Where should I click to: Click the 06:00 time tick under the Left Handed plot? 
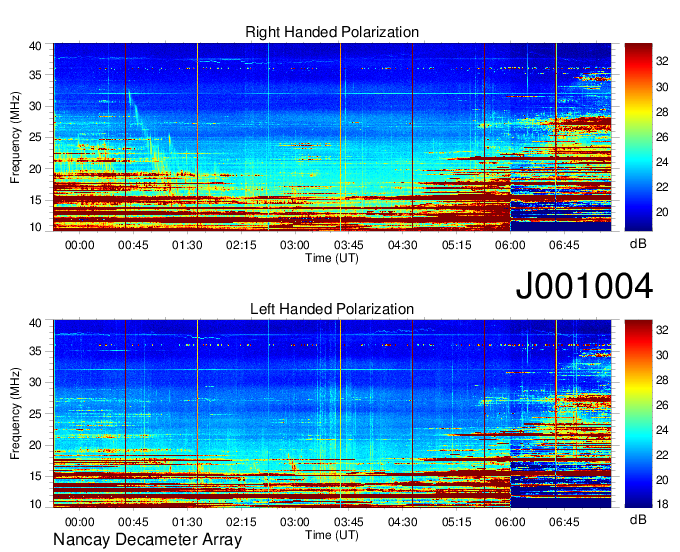point(510,522)
